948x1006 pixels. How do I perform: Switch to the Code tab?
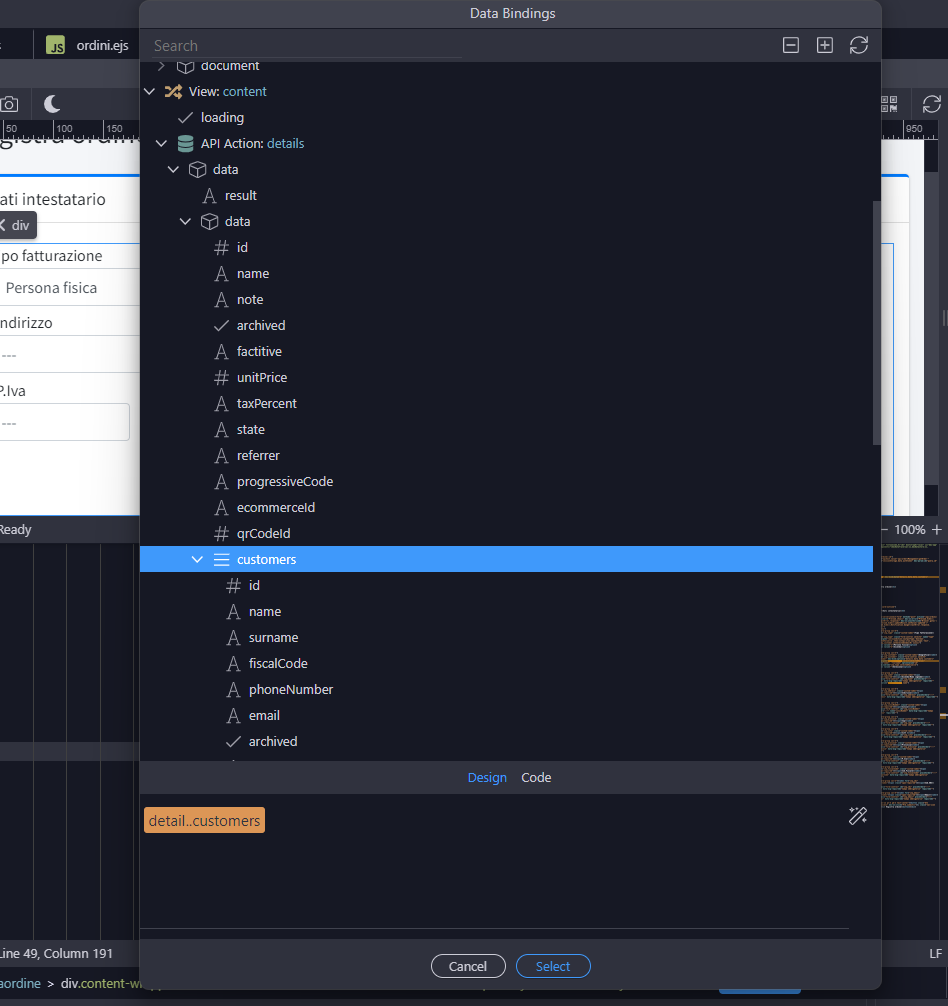coord(536,777)
